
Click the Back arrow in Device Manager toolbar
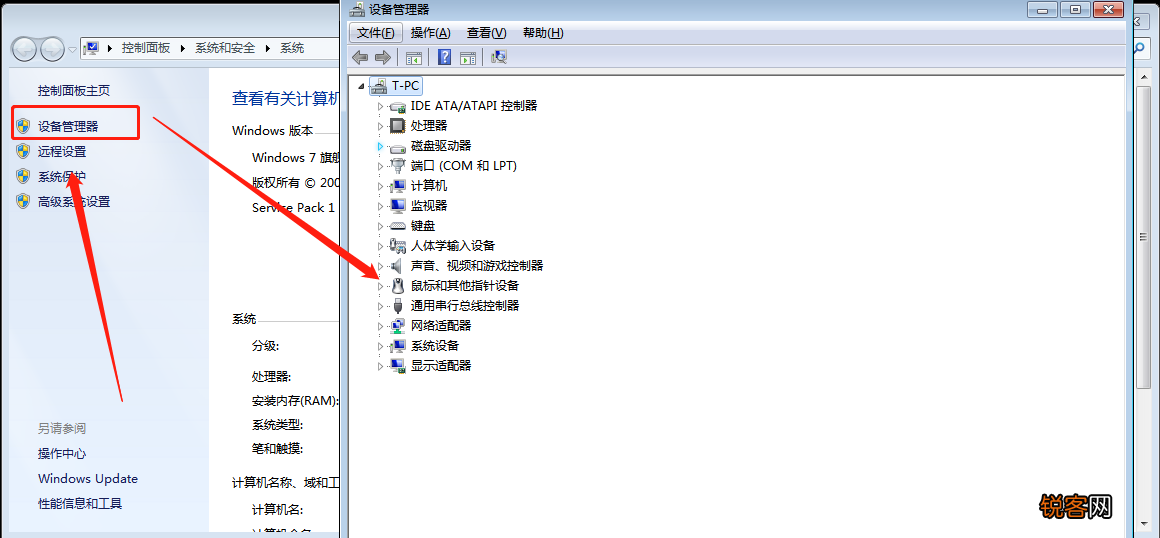coord(360,57)
